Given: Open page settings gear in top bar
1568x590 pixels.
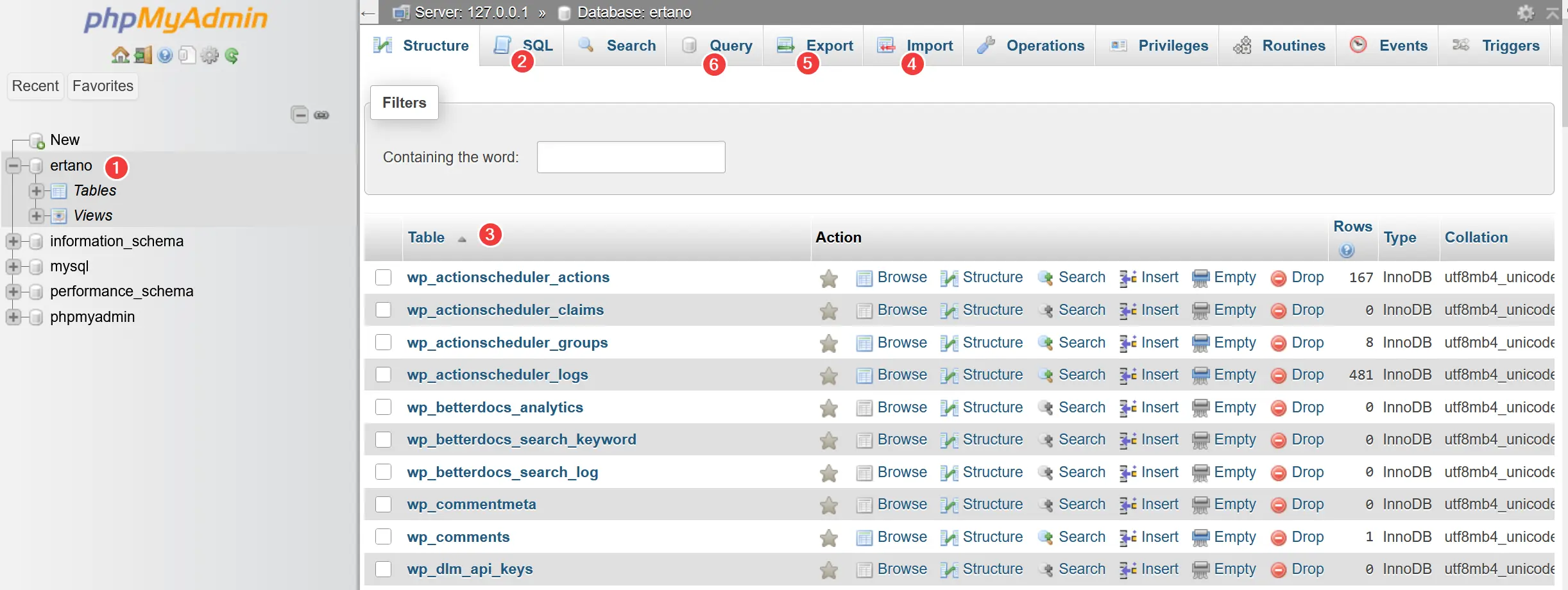Looking at the screenshot, I should tap(1526, 12).
